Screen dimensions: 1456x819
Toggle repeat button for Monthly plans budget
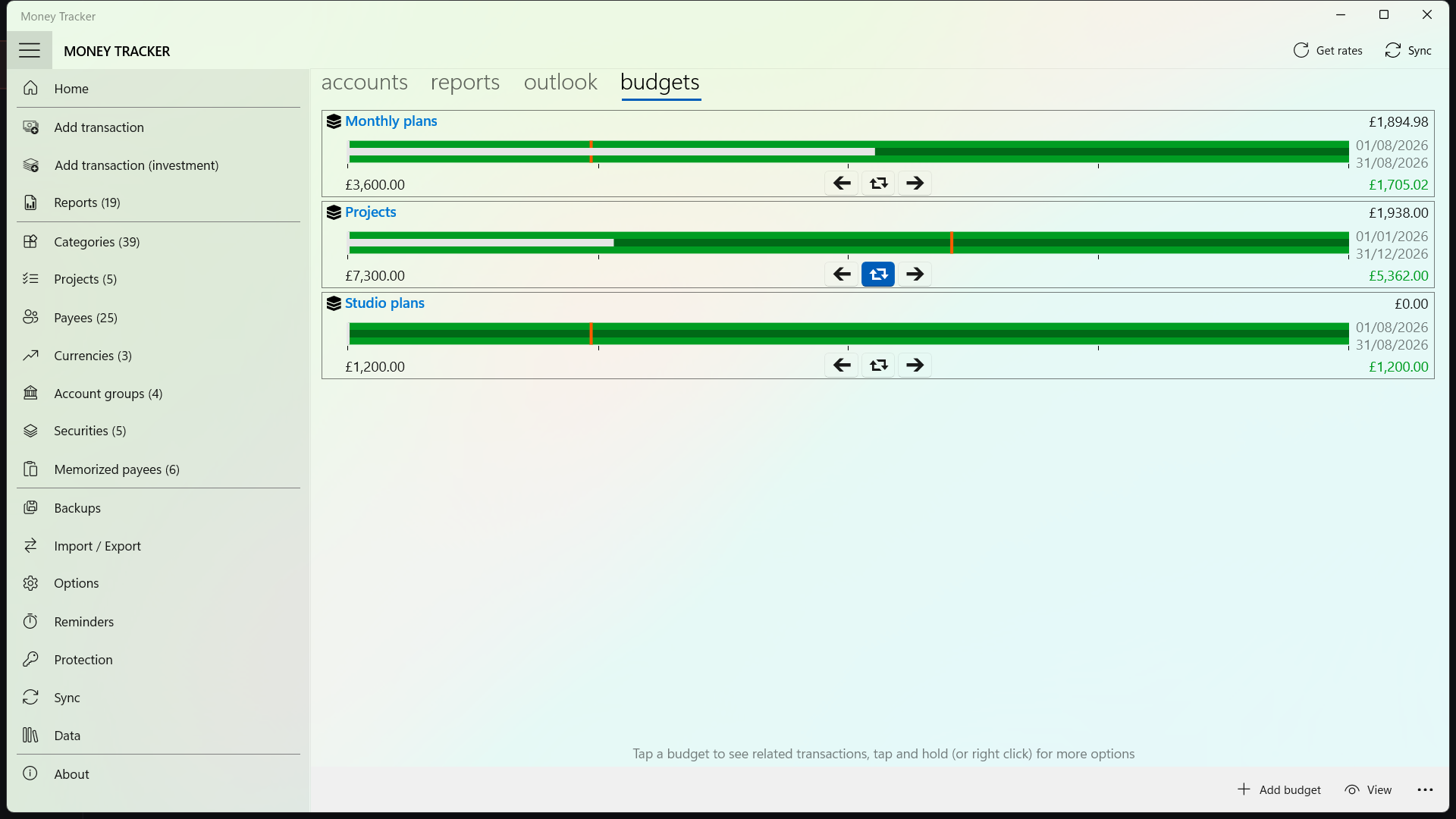point(878,184)
